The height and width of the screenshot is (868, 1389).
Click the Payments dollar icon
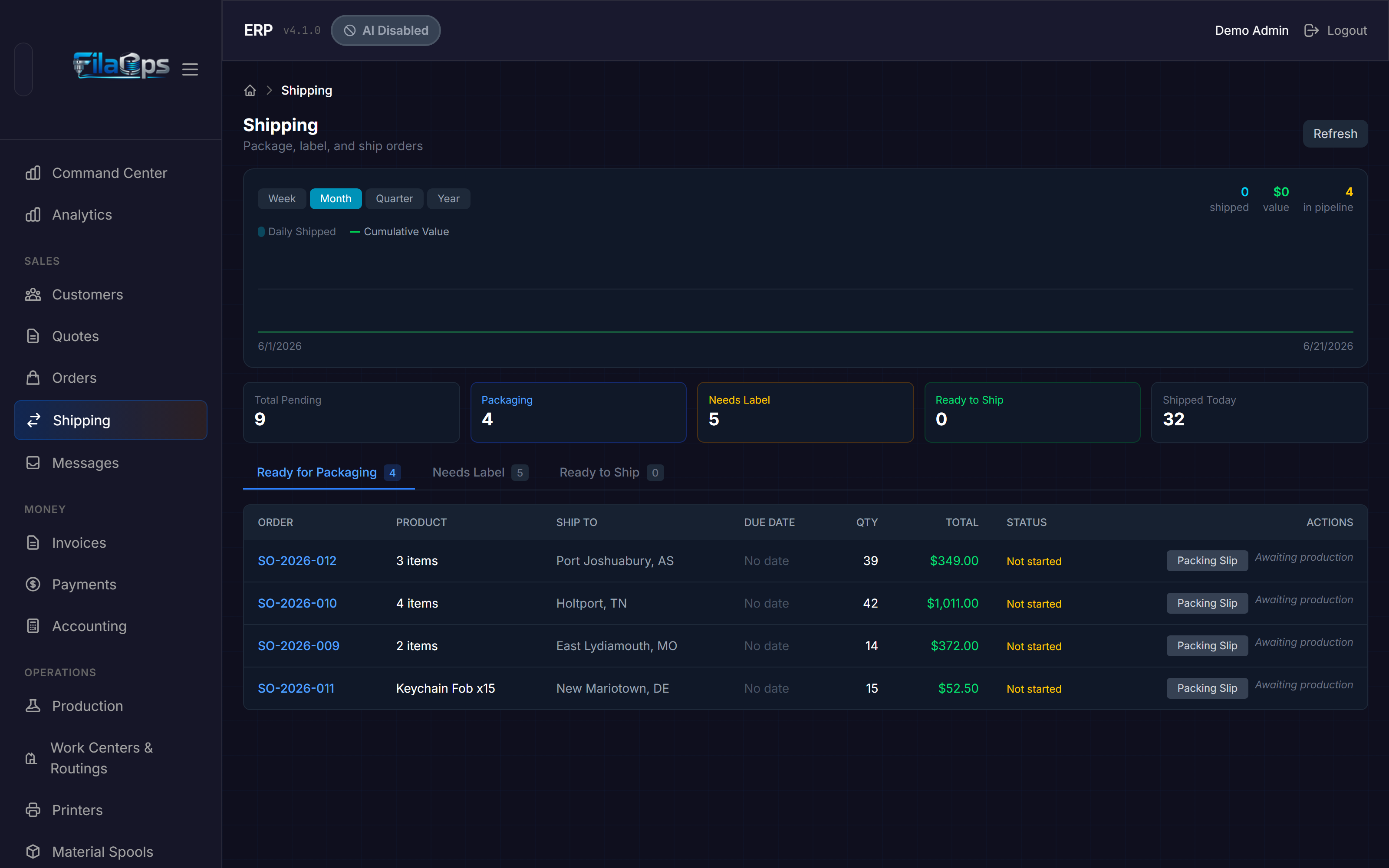pos(33,585)
